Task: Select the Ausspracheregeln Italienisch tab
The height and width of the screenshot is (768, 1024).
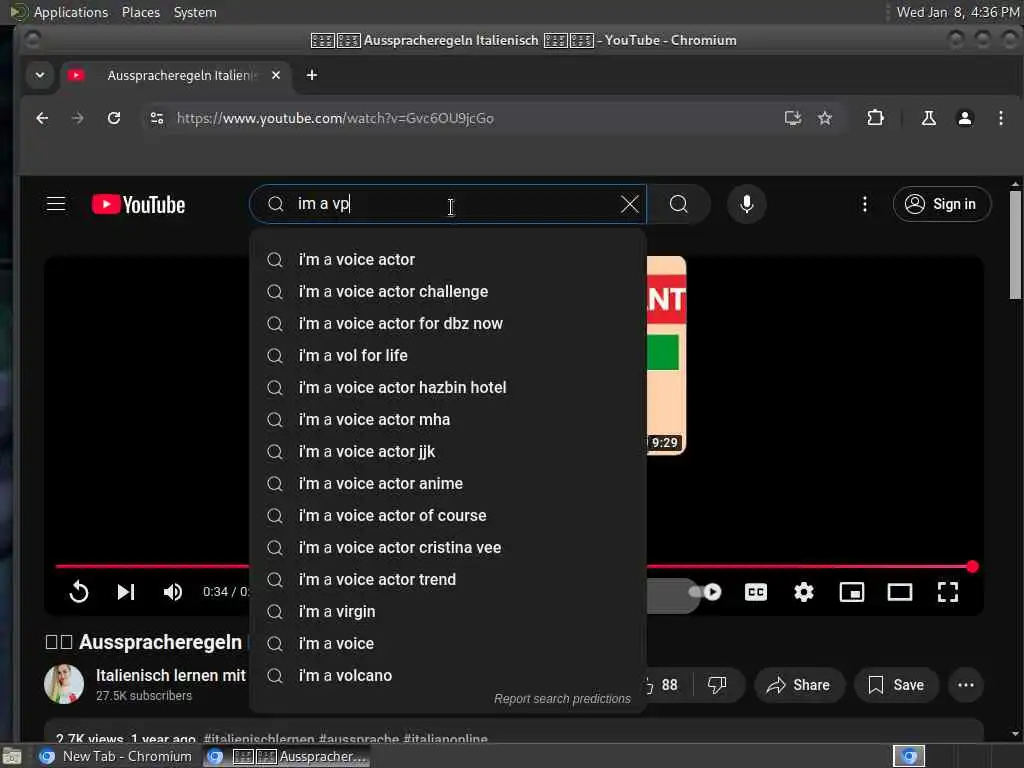Action: pos(173,75)
